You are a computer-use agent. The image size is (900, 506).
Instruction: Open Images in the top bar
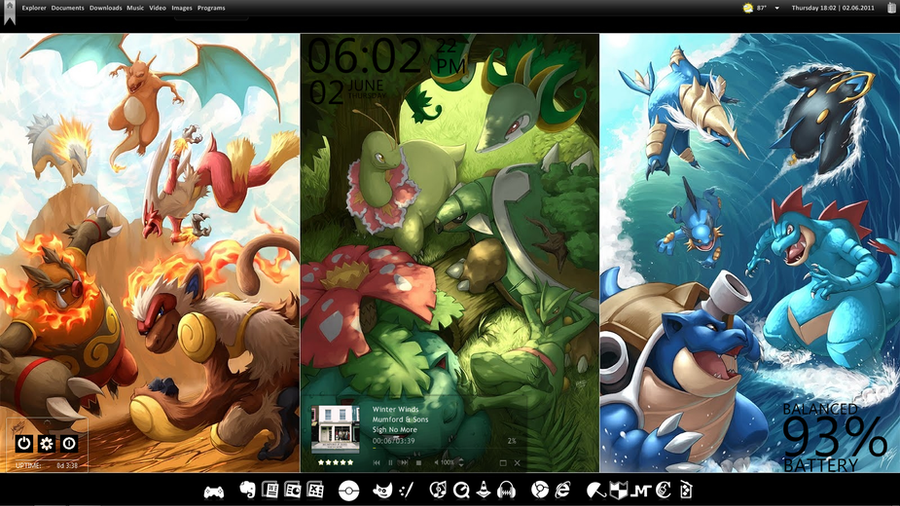coord(181,8)
